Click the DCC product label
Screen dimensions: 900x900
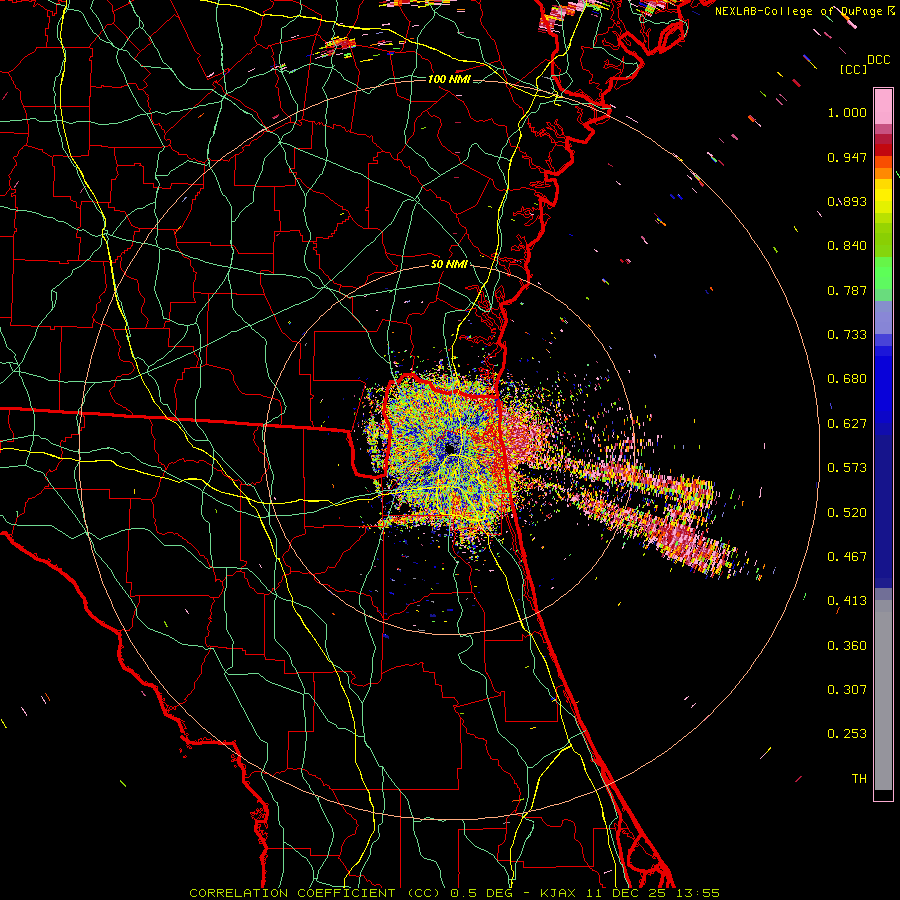coord(879,60)
